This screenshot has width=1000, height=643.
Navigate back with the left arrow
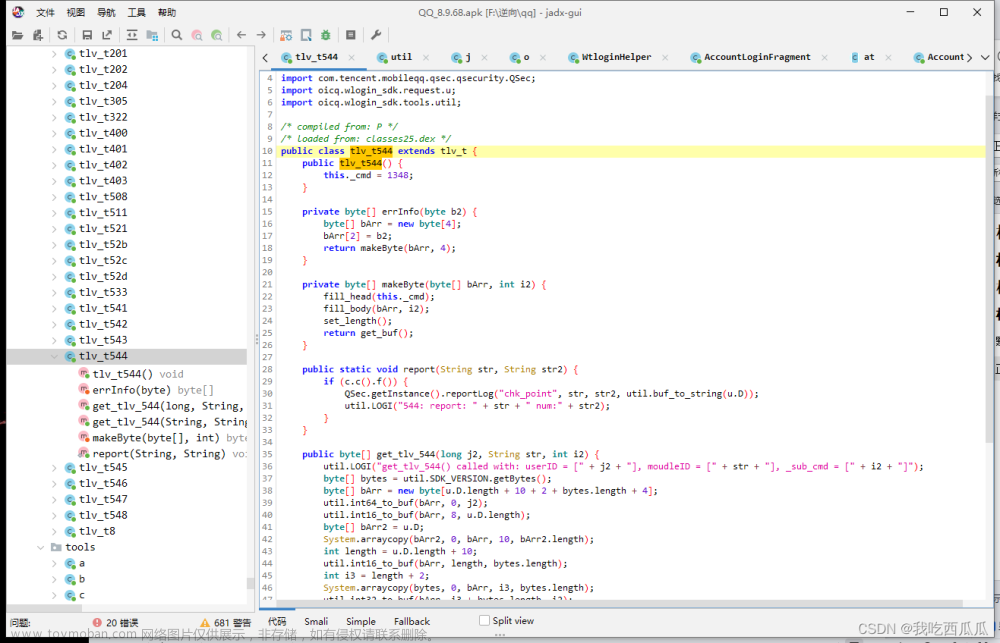click(241, 35)
